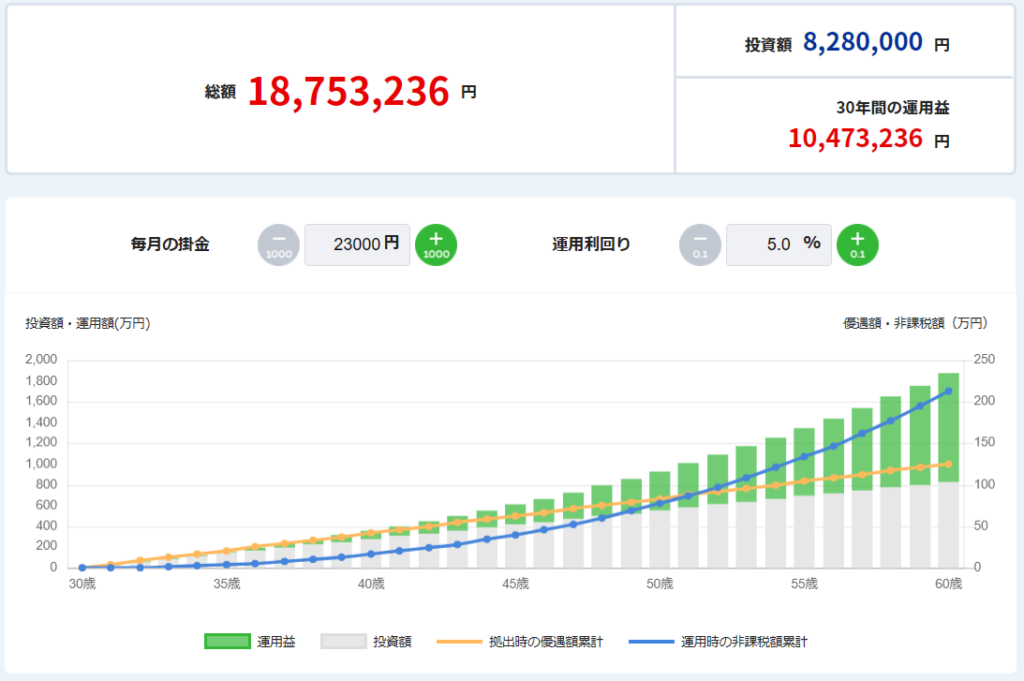Click left axis title 投資額・運用額(万円)
Screen dimensions: 1024x681
coord(88,323)
